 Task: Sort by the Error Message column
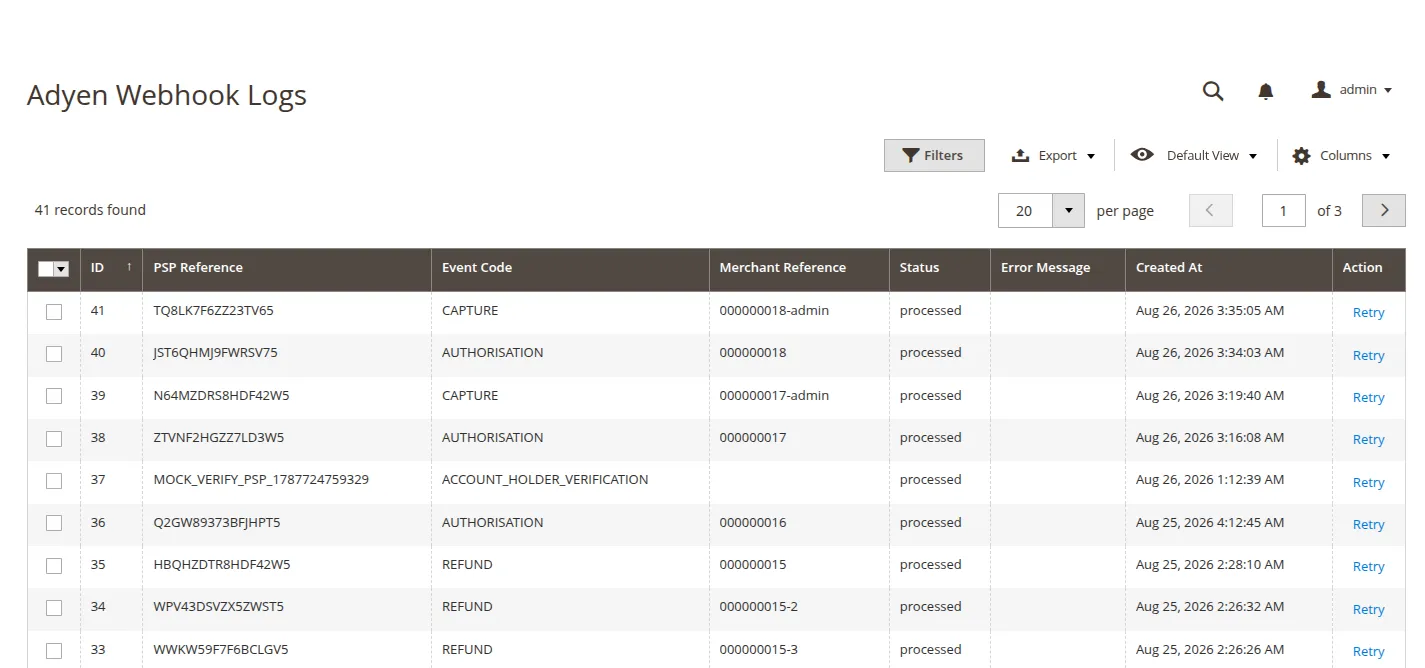coord(1057,268)
